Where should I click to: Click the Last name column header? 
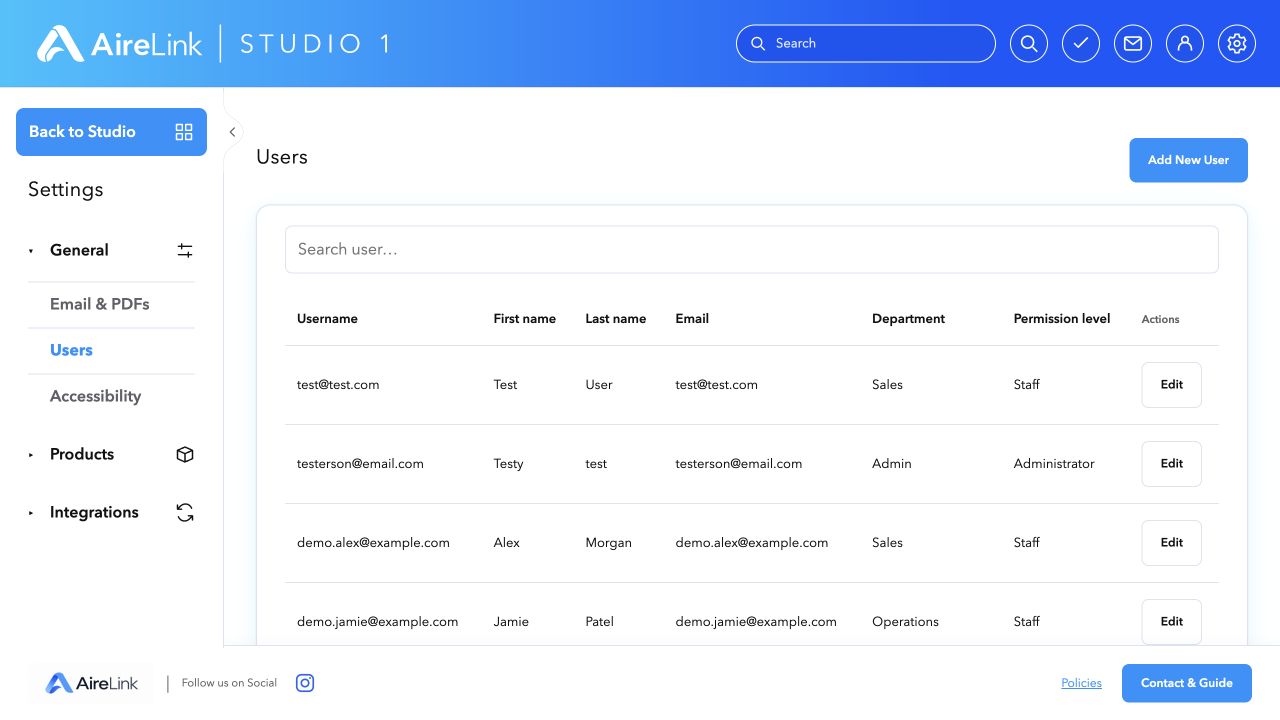[x=616, y=319]
